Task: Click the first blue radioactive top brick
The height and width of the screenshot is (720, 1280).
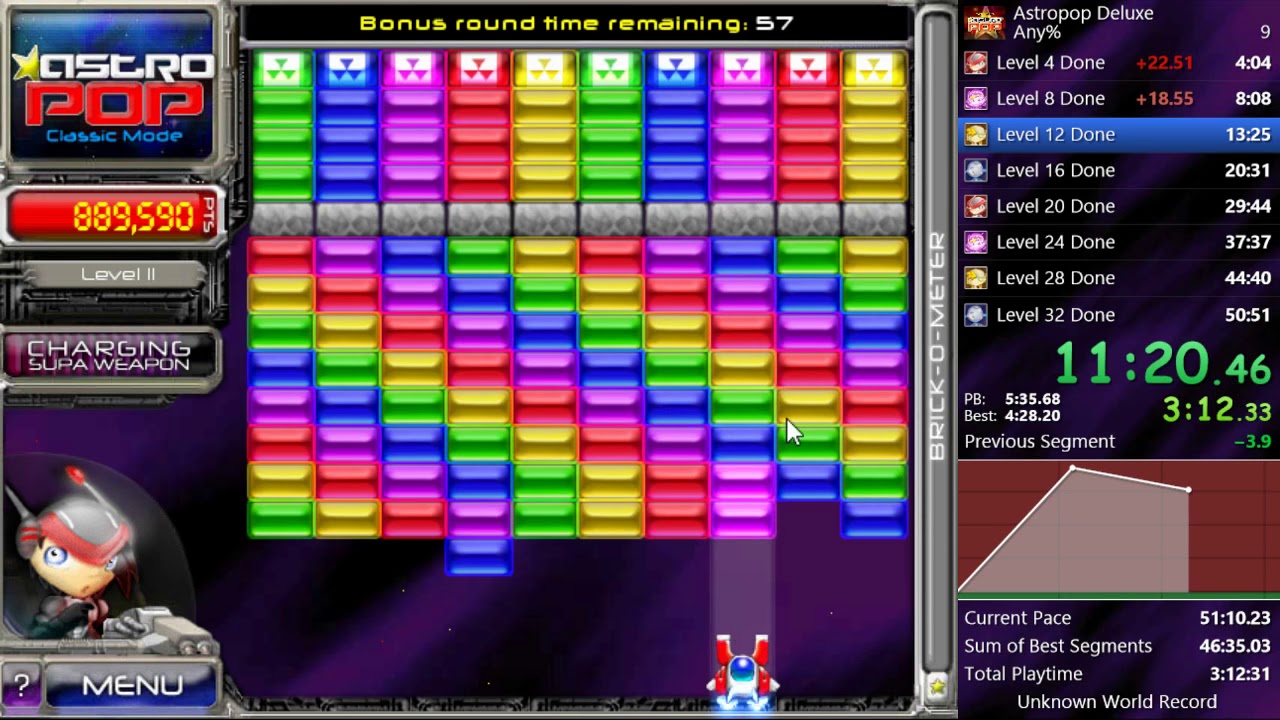Action: (347, 68)
